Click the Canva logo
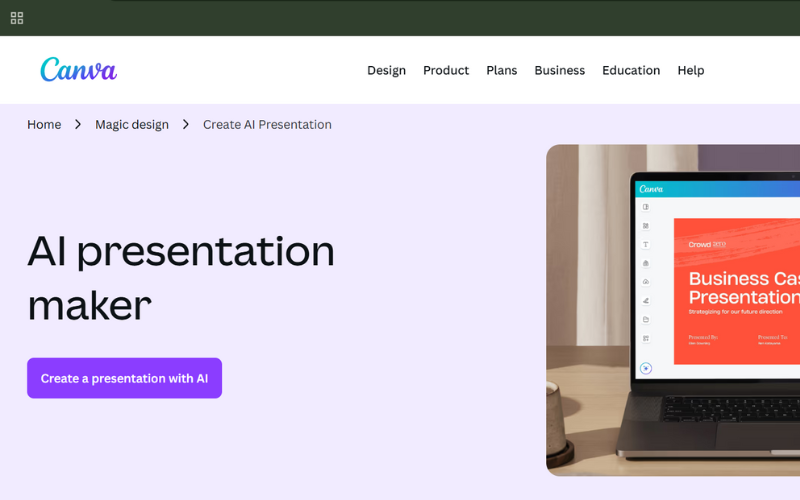 pos(79,69)
